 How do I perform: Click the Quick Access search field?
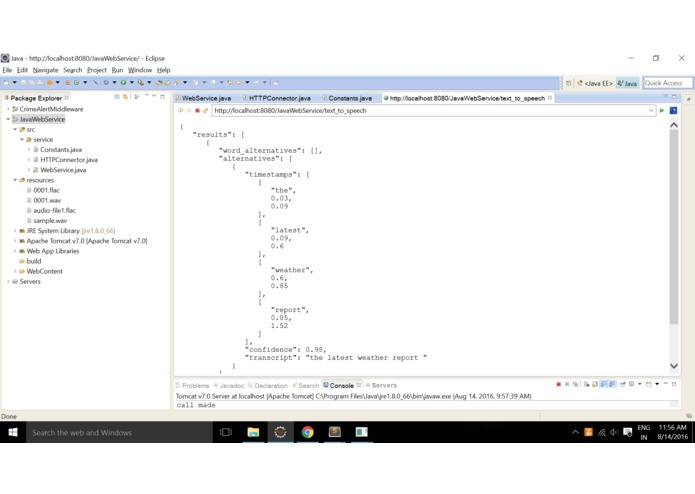coord(668,83)
